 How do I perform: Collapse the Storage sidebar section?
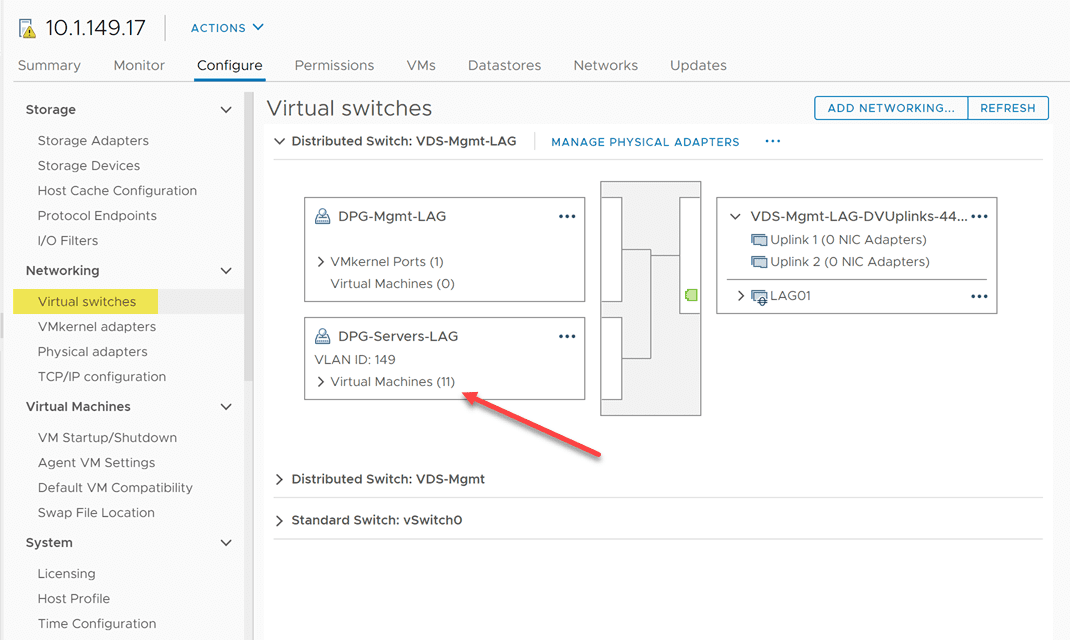(x=226, y=110)
